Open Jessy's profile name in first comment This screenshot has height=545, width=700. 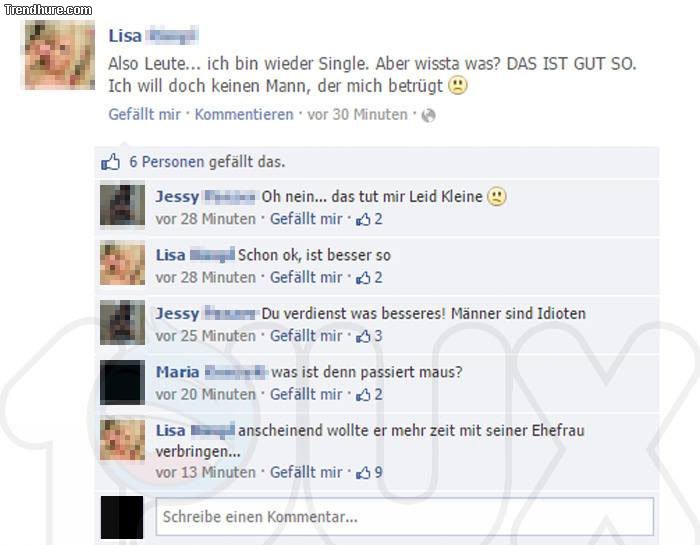[x=177, y=196]
